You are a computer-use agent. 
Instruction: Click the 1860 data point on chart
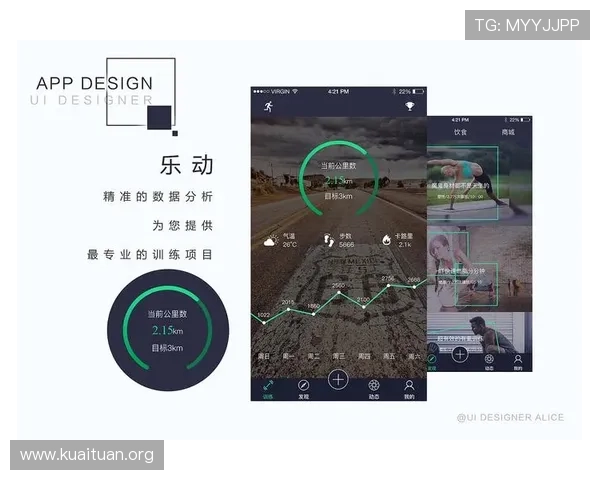point(314,314)
